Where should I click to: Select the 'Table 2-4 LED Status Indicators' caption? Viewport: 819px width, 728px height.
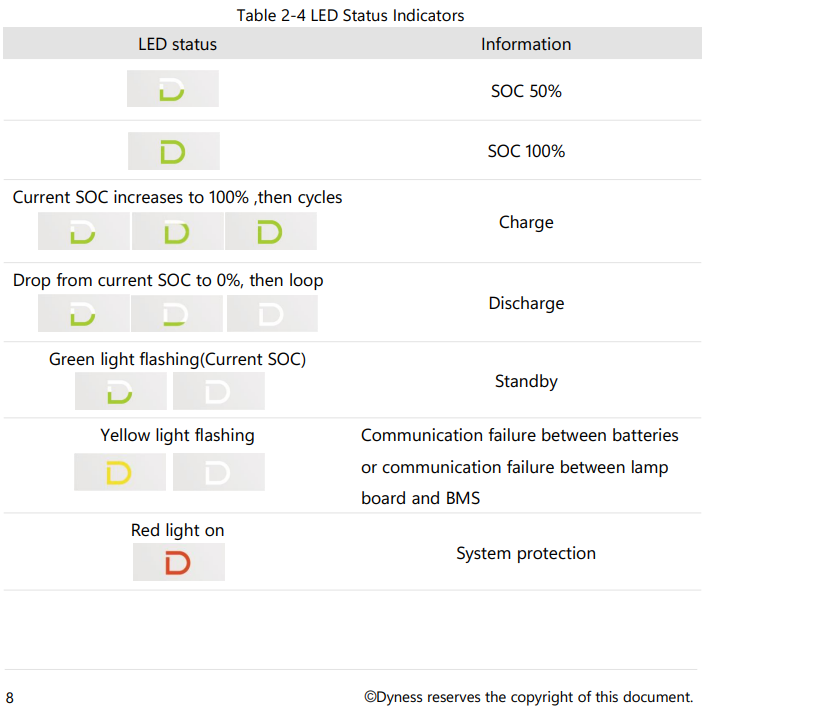350,15
